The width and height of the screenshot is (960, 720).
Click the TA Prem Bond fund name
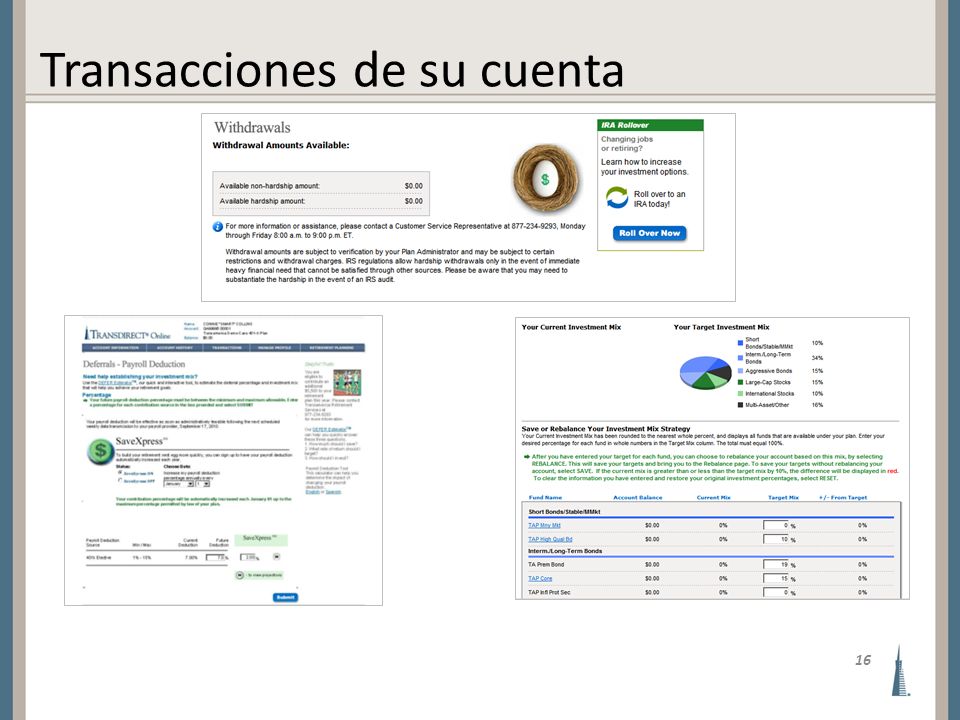546,564
